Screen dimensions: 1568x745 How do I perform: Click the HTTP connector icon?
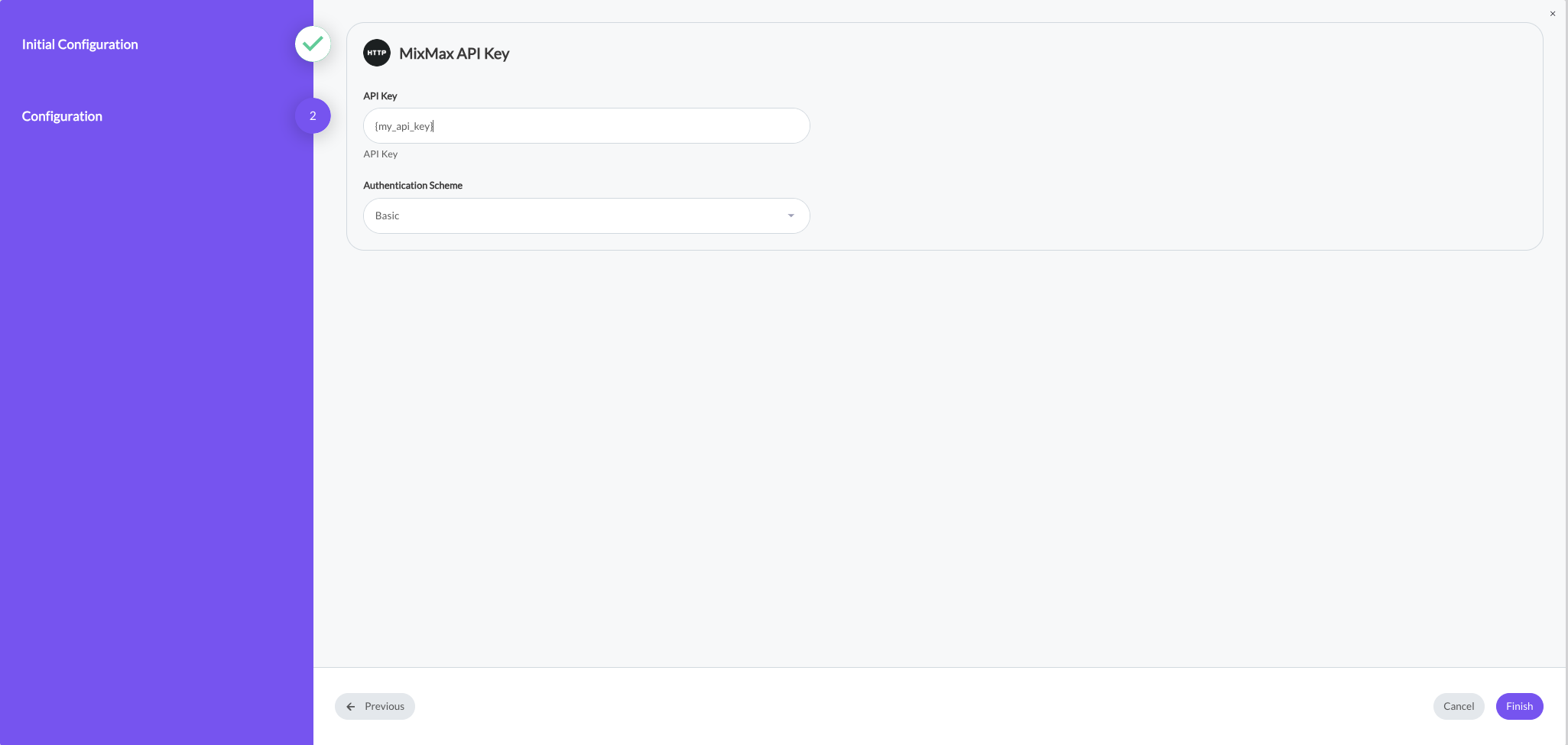coord(376,53)
